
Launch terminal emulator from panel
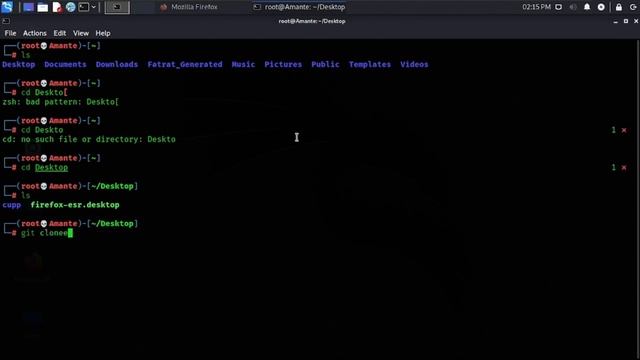pos(84,7)
